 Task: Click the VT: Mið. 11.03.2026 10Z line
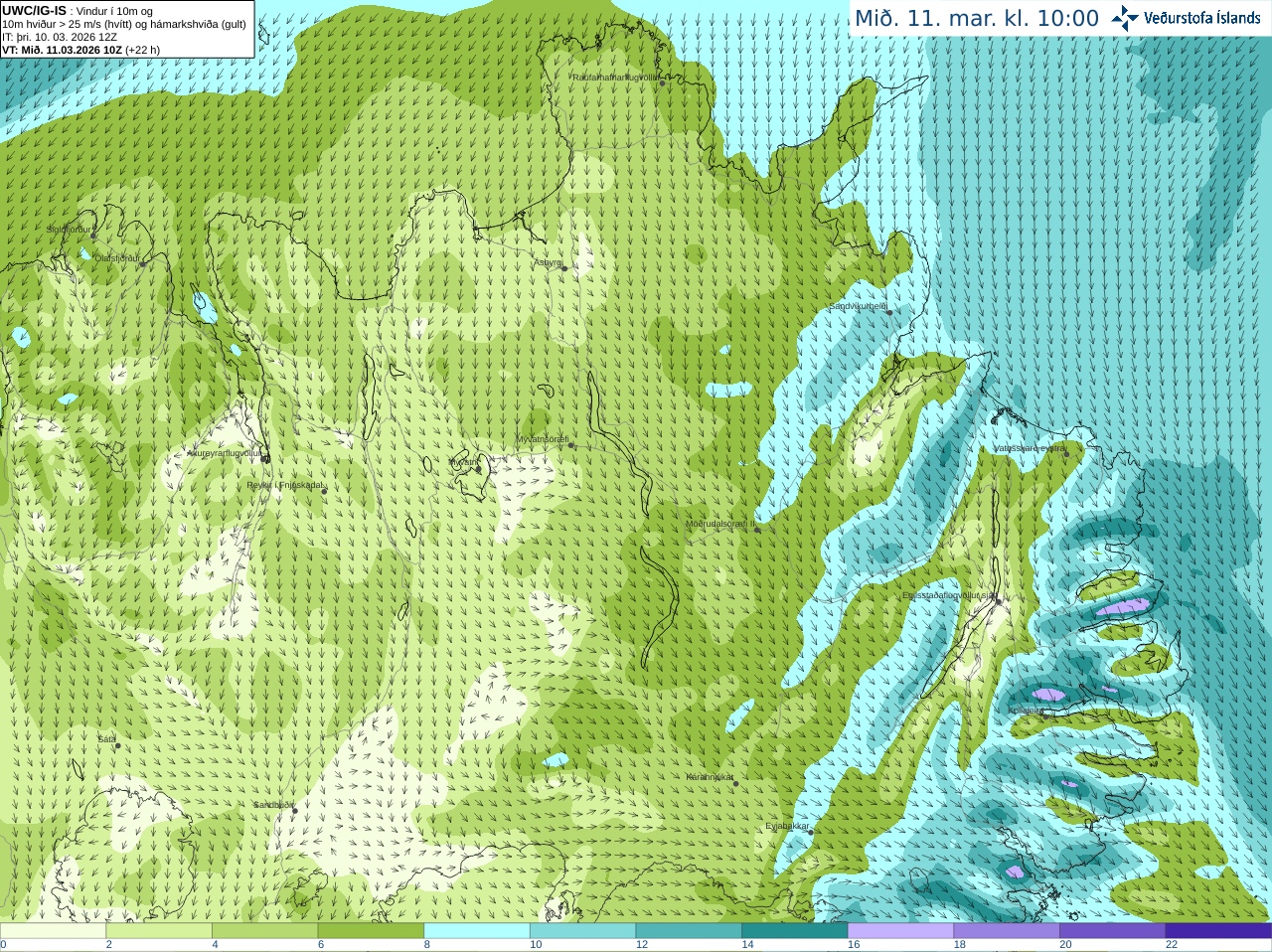point(80,50)
